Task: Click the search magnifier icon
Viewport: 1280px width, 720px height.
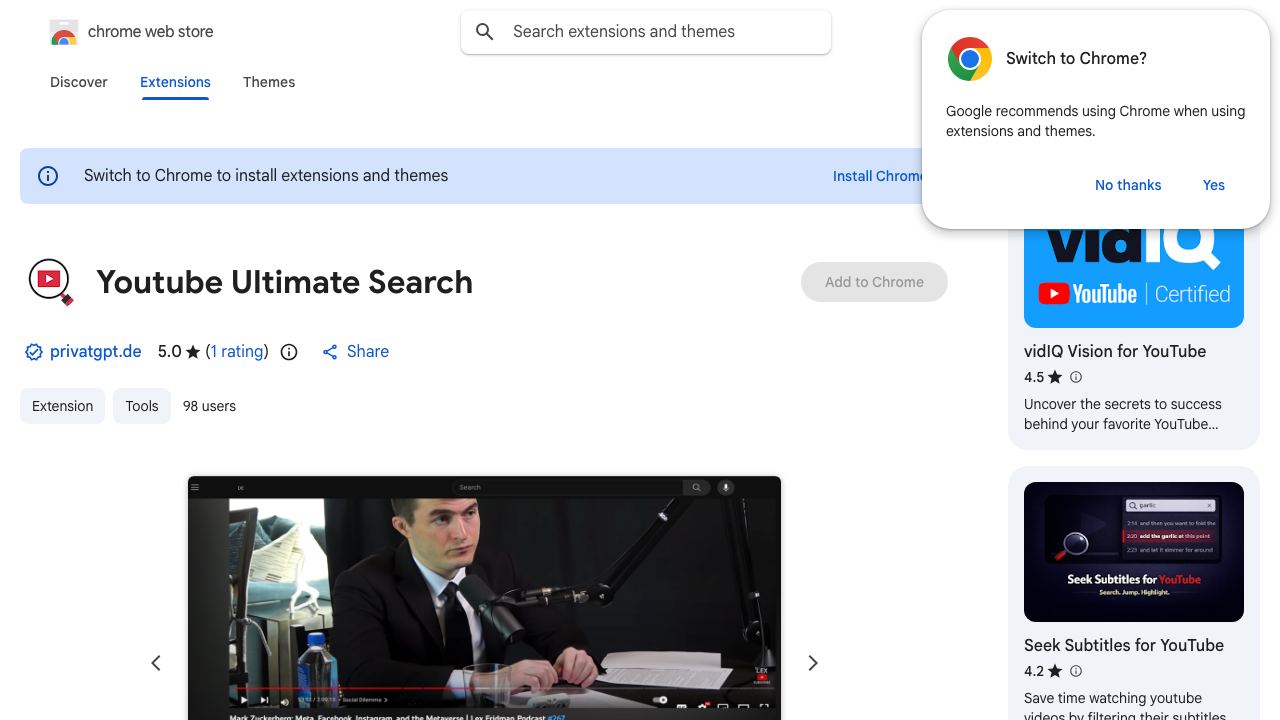Action: point(485,32)
